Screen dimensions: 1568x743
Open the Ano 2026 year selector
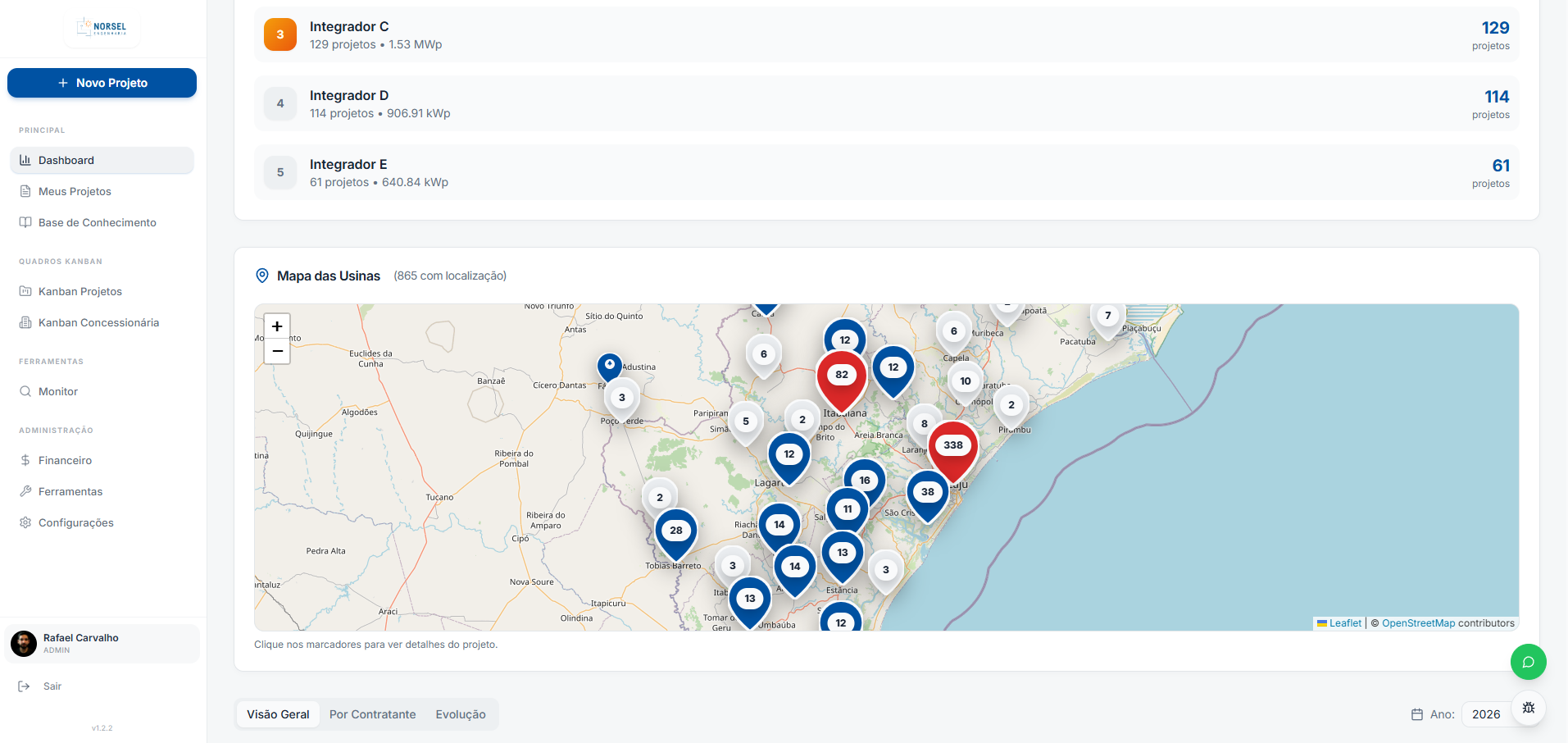pos(1487,714)
